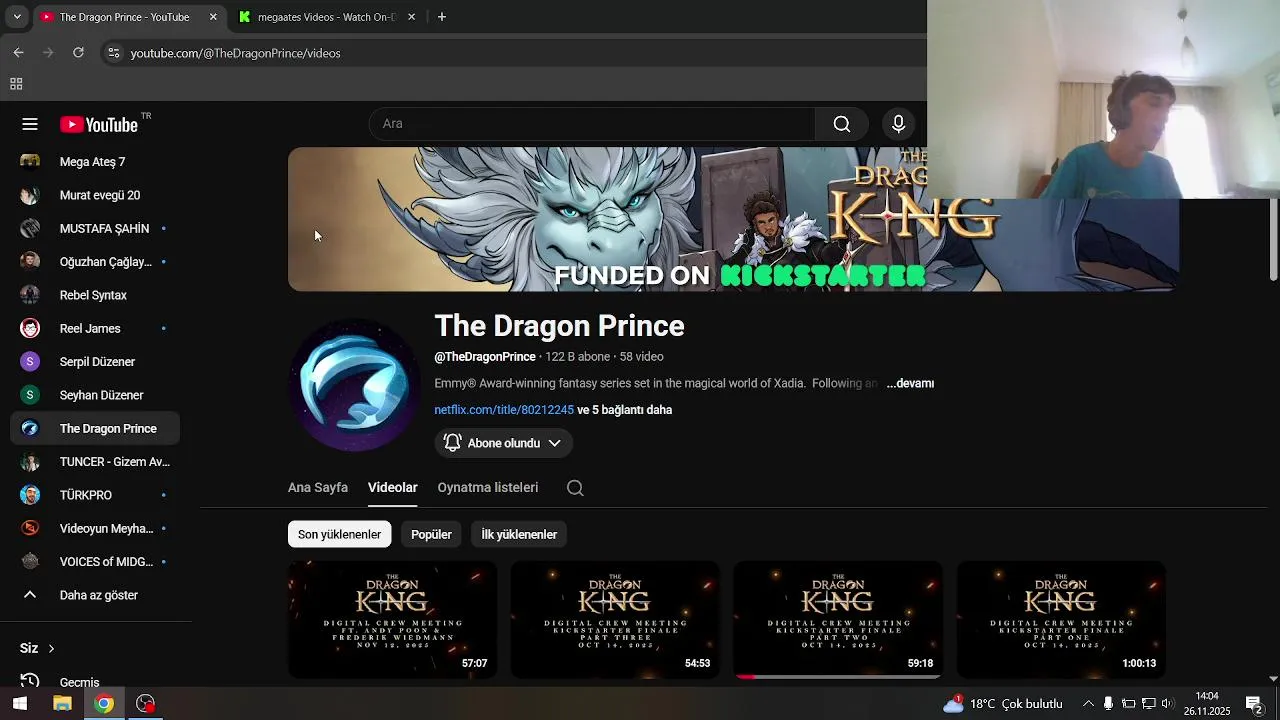The width and height of the screenshot is (1280, 720).
Task: Click The Dragon Prince channel avatar
Action: click(x=354, y=386)
